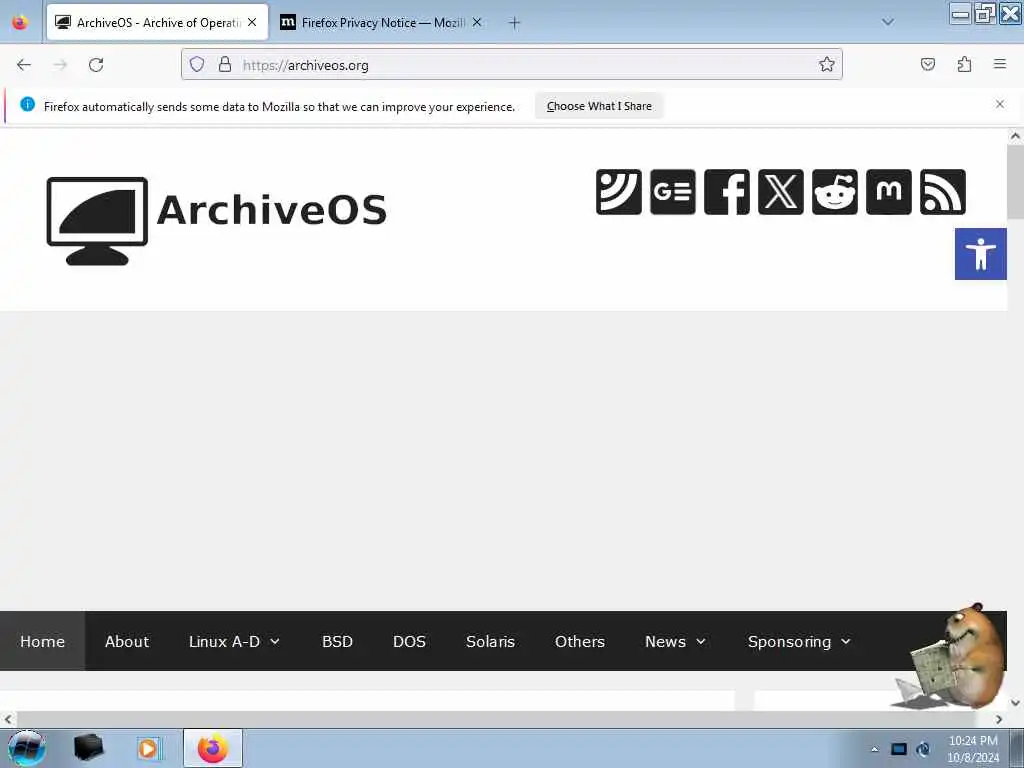Click Firefox taskbar button
The height and width of the screenshot is (768, 1024).
[x=213, y=748]
